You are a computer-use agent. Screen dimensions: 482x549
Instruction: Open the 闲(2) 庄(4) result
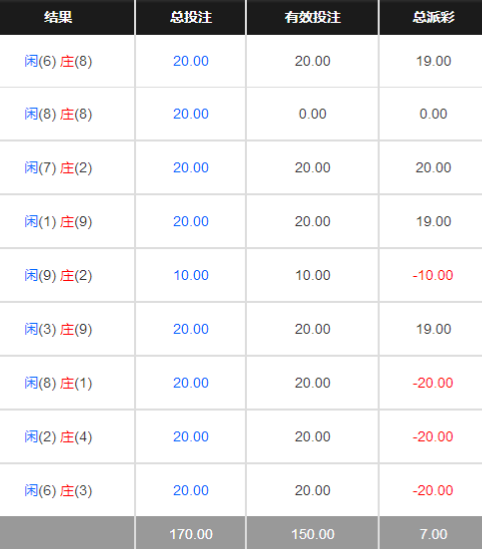click(x=58, y=437)
